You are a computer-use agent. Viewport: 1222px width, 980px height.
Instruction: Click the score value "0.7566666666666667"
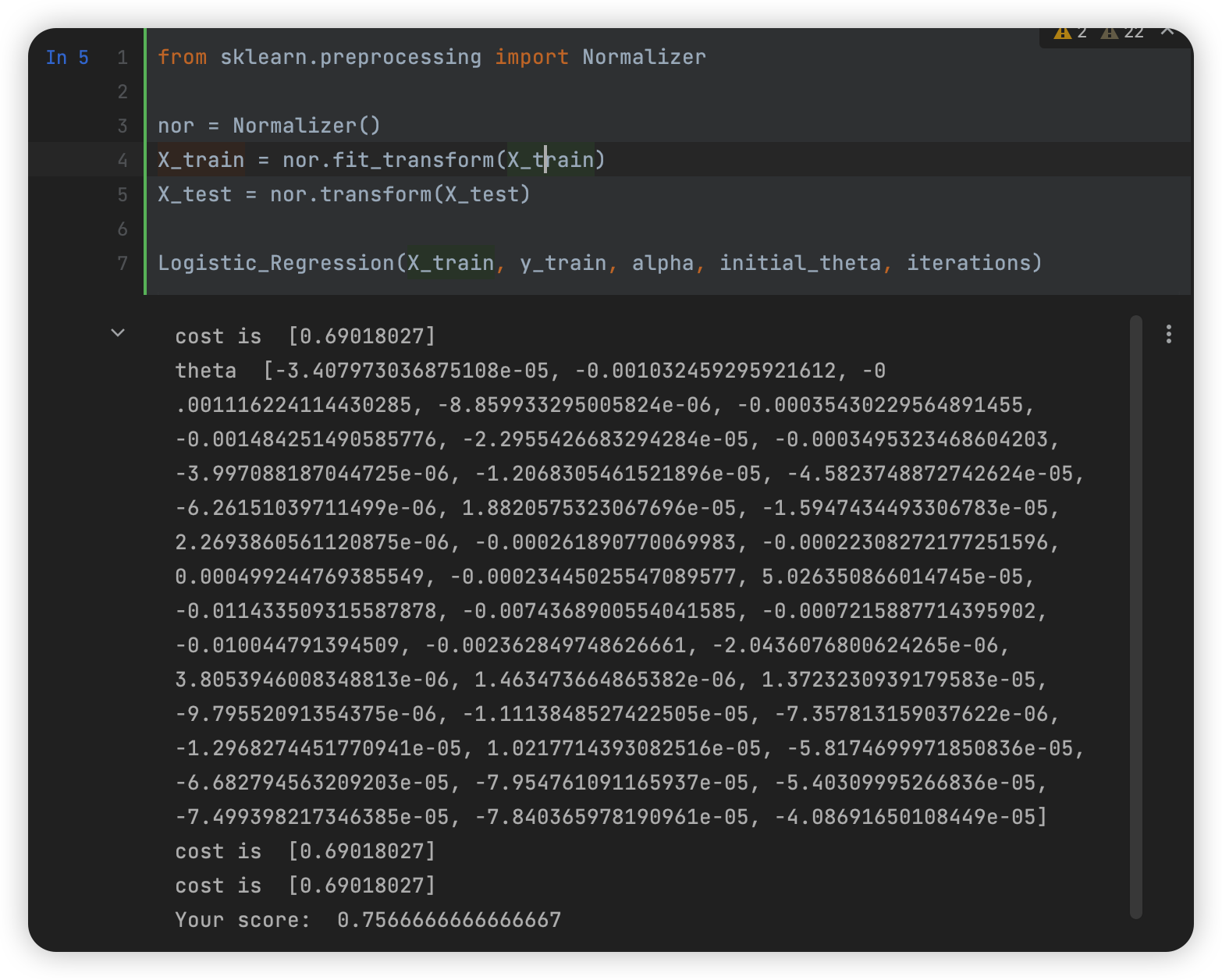(449, 920)
